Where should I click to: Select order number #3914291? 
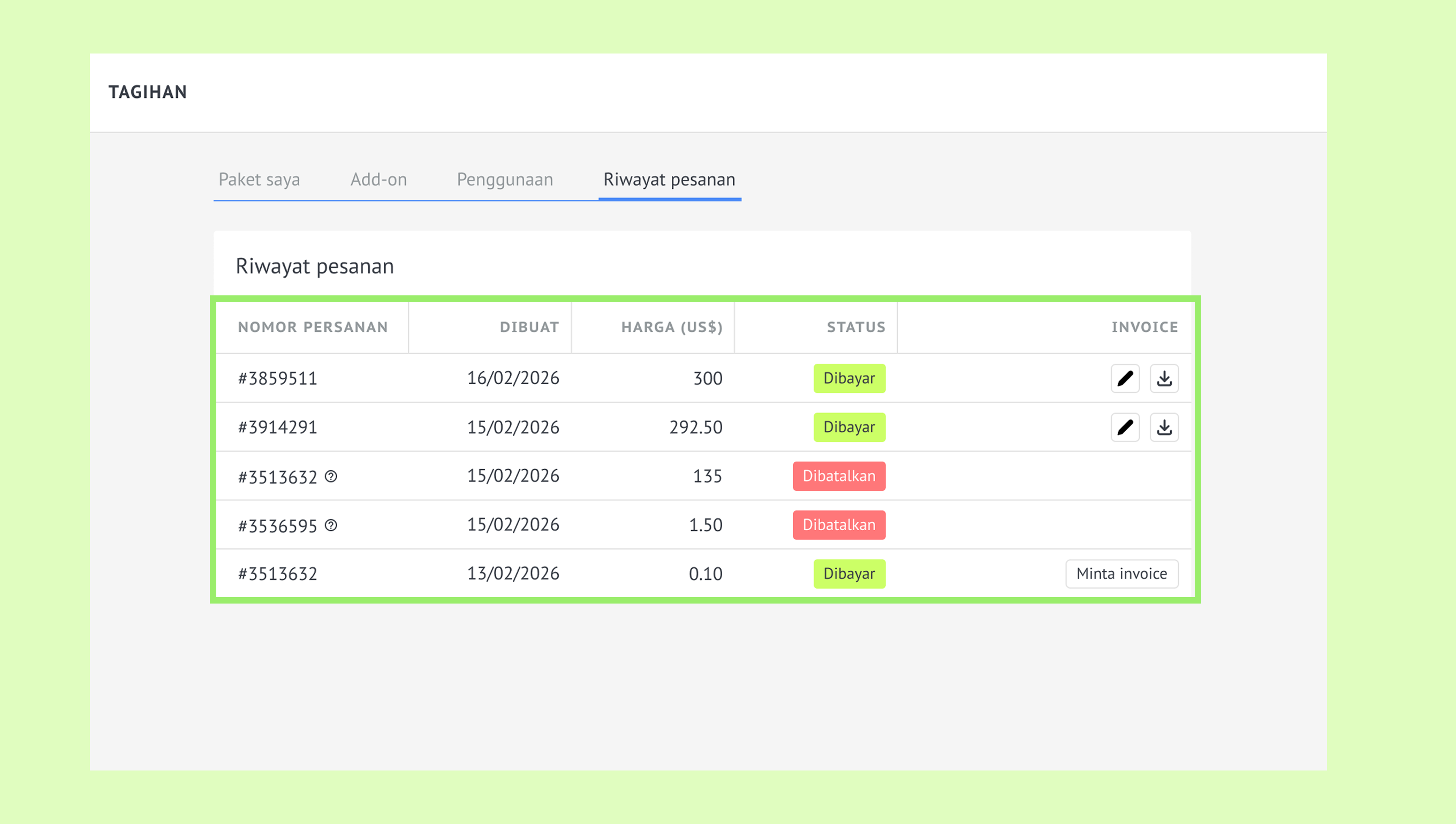pos(277,428)
